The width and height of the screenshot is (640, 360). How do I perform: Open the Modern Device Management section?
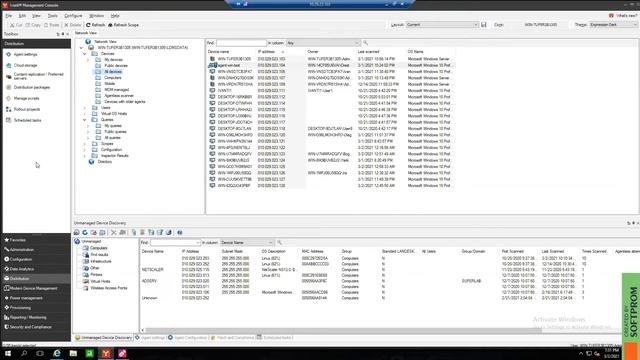pyautogui.click(x=36, y=288)
